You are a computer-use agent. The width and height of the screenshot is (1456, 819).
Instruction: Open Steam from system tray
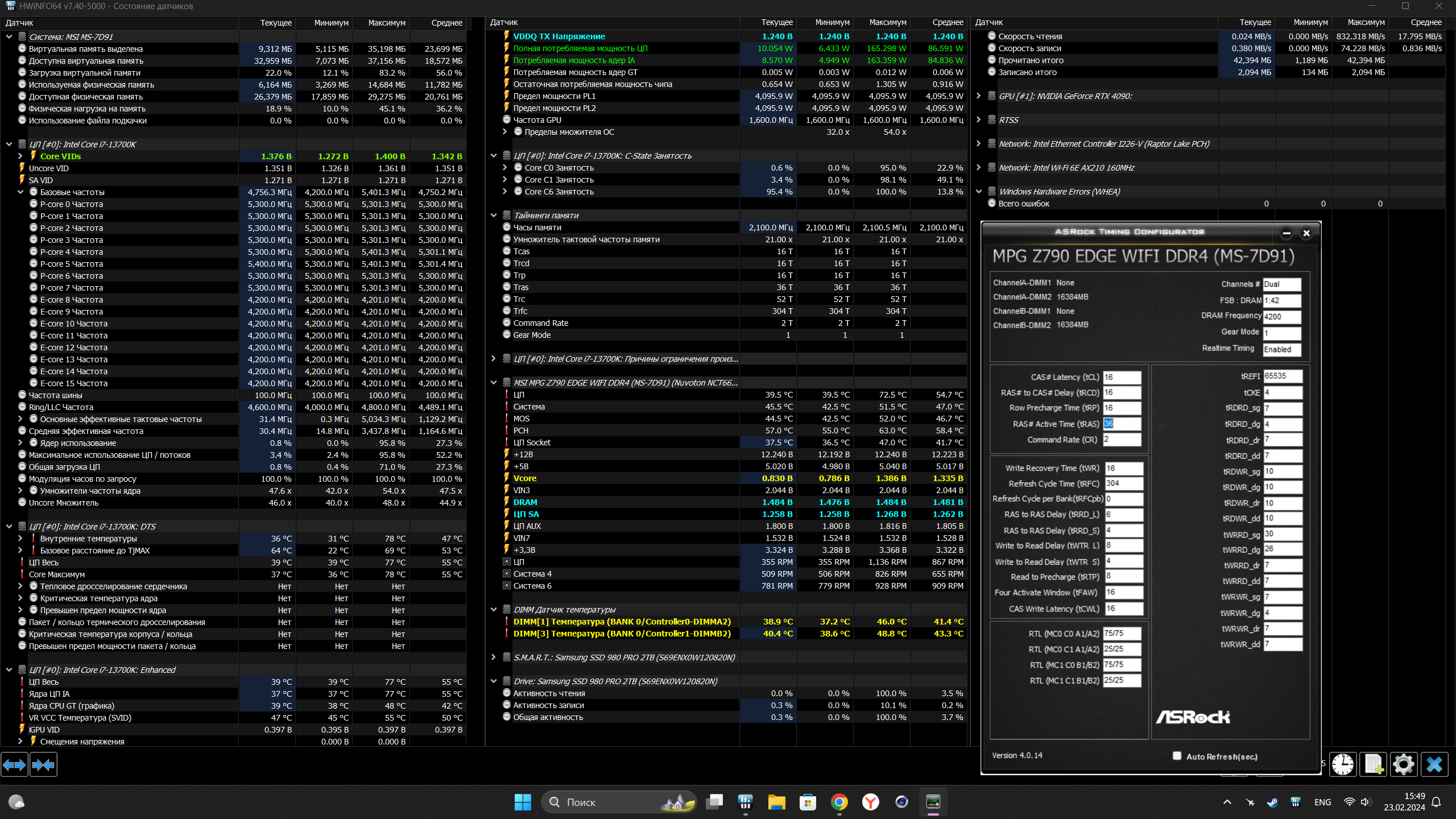click(1272, 803)
